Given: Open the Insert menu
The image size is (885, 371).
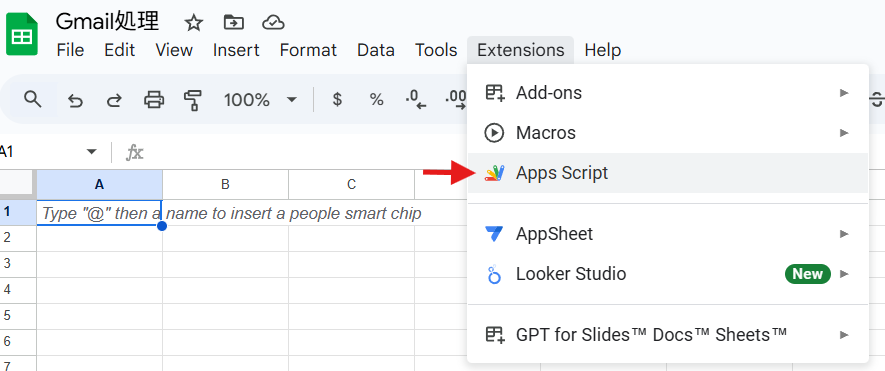Looking at the screenshot, I should (236, 50).
